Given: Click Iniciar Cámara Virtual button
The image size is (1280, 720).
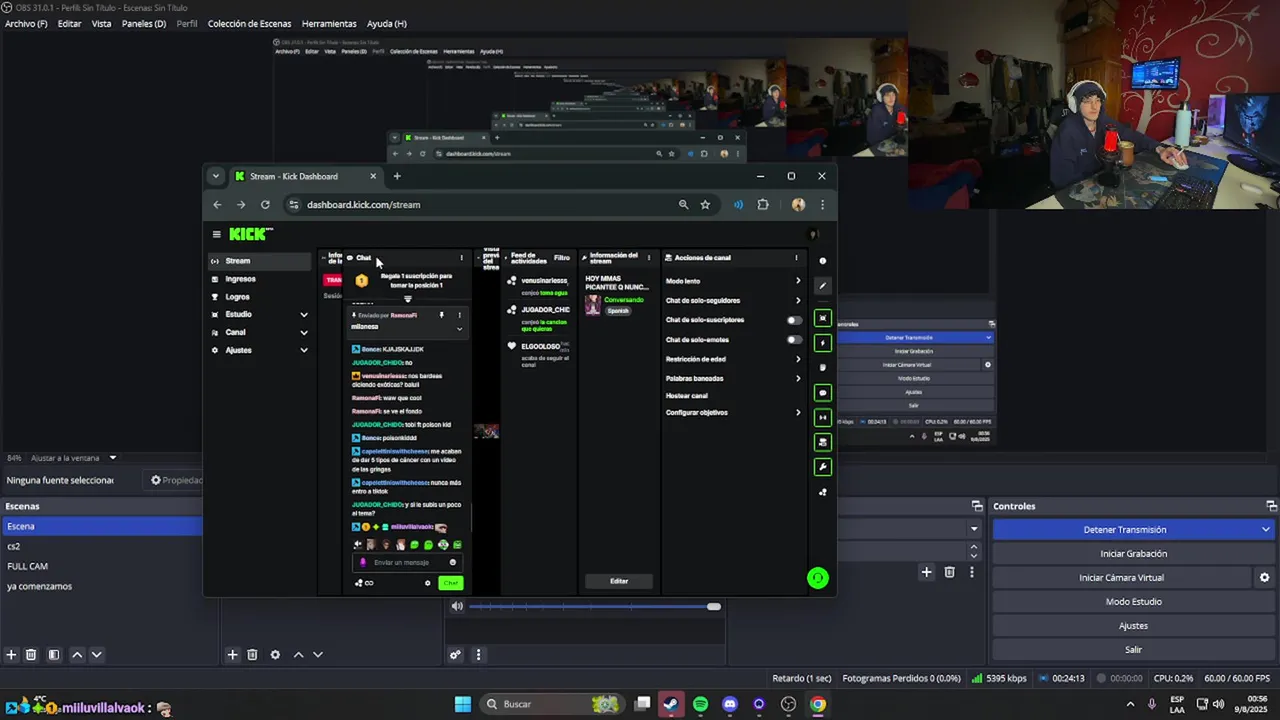Looking at the screenshot, I should (1121, 578).
